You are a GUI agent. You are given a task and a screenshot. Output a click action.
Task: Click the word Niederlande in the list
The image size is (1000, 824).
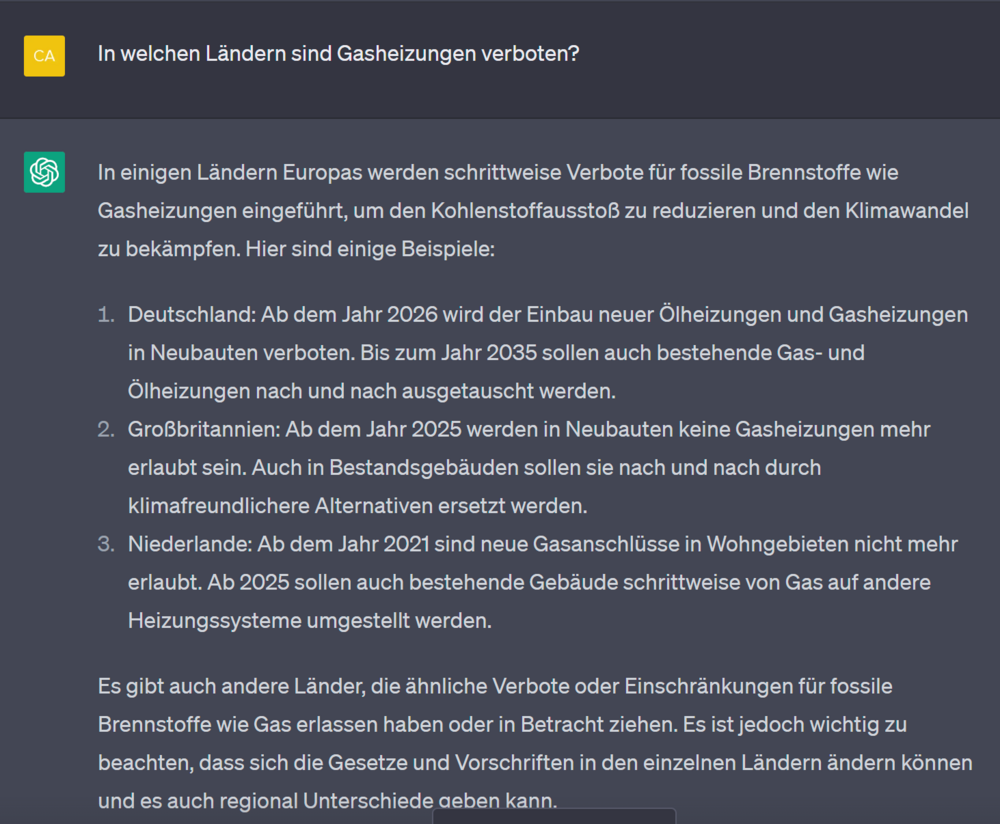pyautogui.click(x=189, y=545)
